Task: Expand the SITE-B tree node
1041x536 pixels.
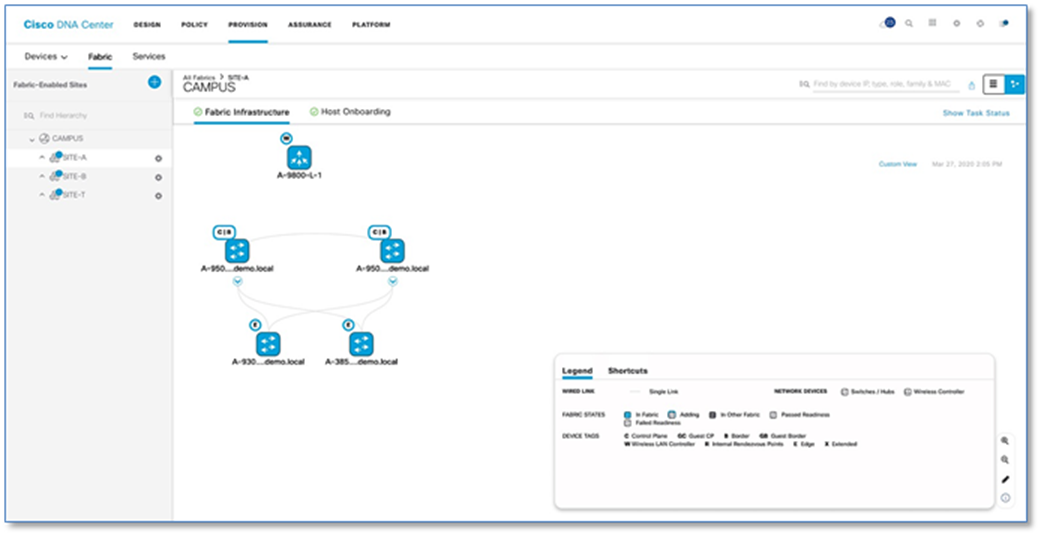Action: point(42,176)
